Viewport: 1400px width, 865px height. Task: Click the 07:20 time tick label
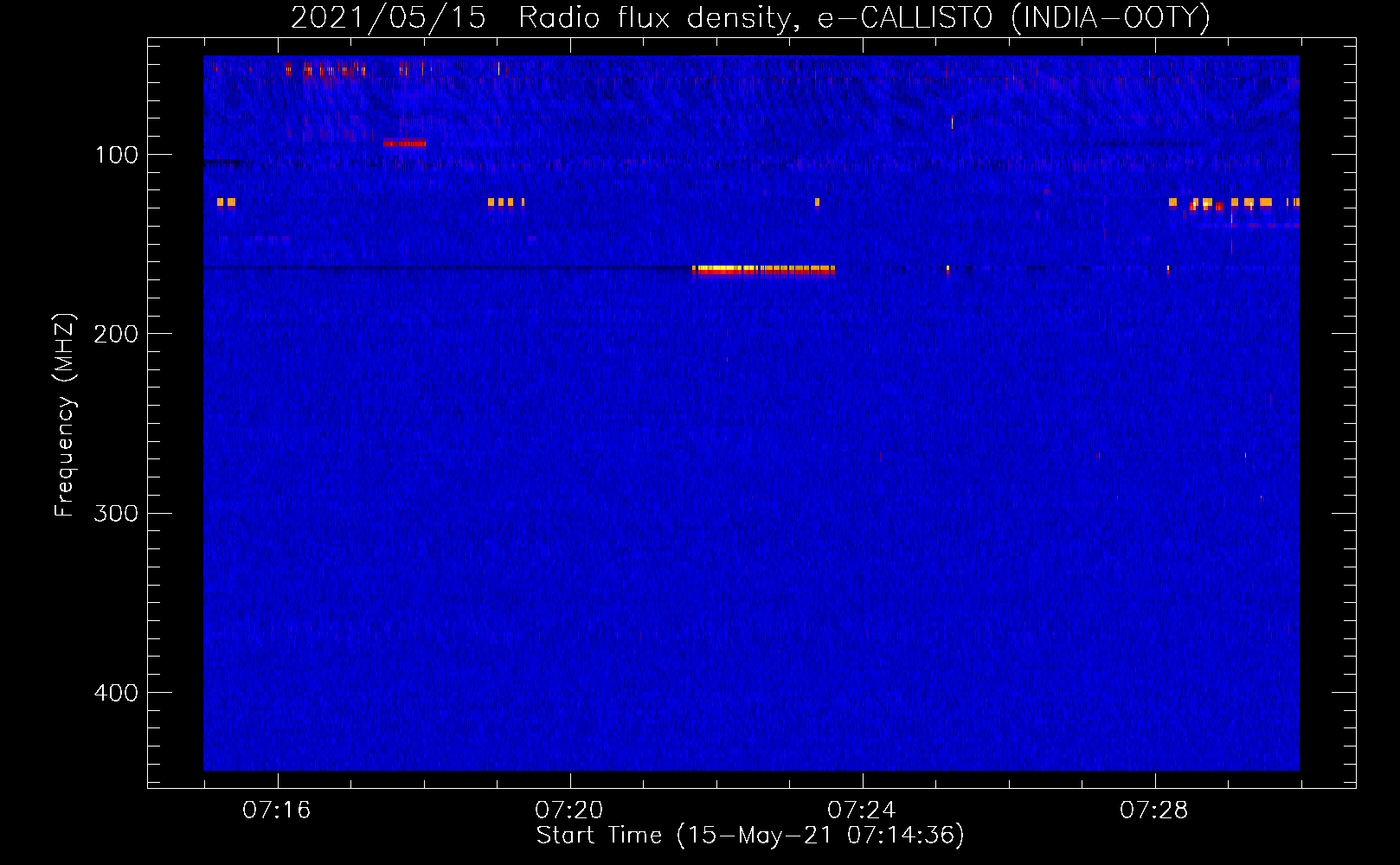[569, 810]
